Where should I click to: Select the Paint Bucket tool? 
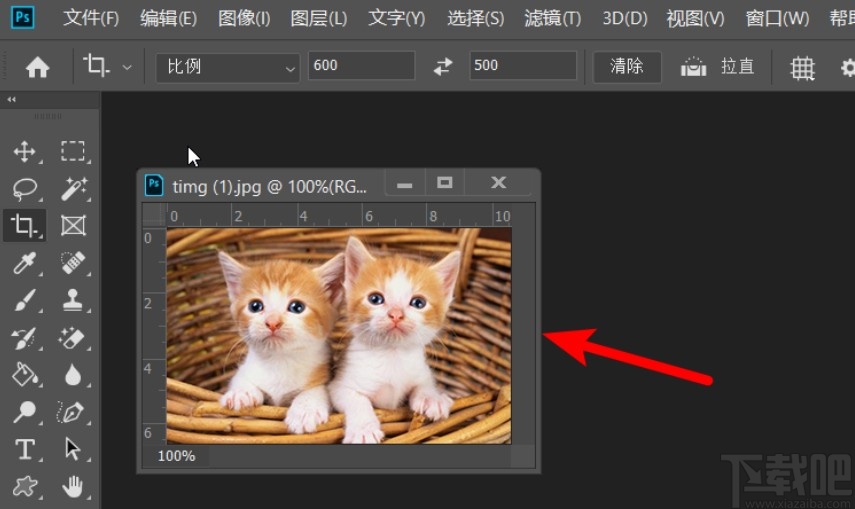pyautogui.click(x=24, y=374)
